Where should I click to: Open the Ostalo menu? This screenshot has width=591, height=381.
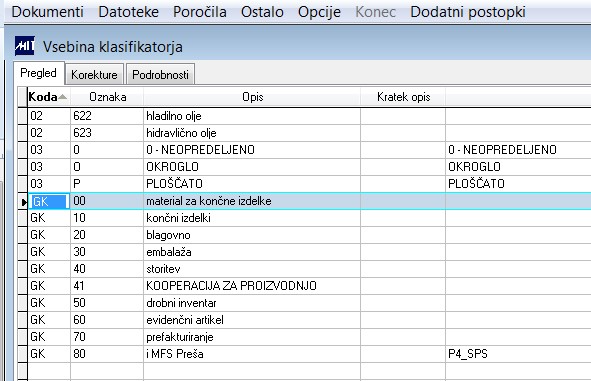click(262, 12)
